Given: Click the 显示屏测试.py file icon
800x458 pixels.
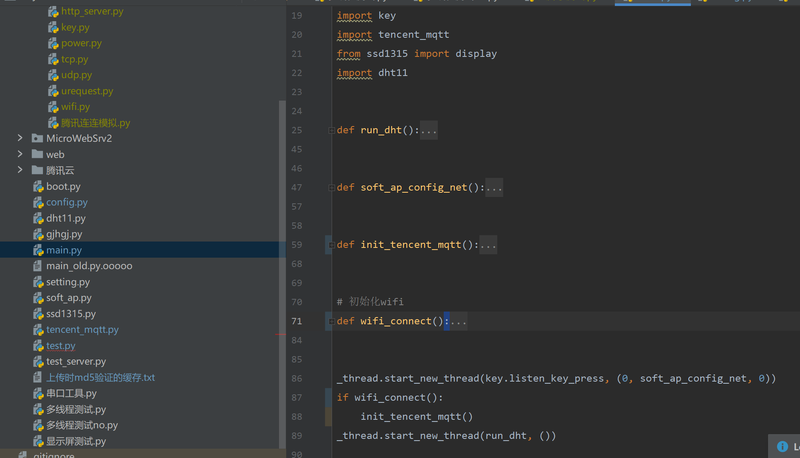Looking at the screenshot, I should [38, 441].
